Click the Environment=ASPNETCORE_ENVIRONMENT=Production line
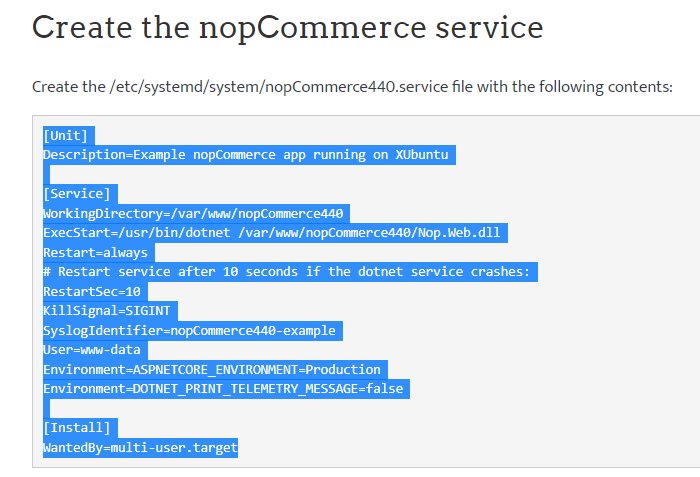 tap(212, 369)
